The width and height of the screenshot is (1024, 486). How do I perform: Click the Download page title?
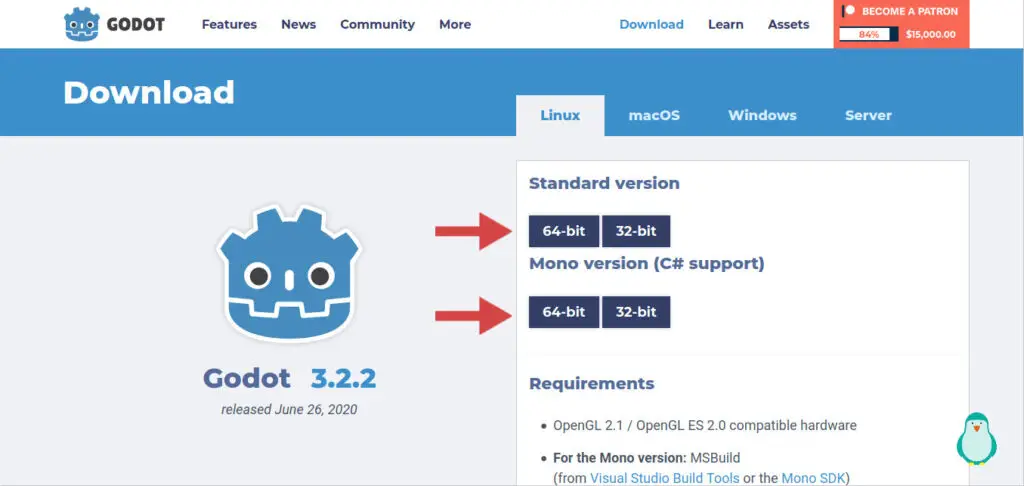[149, 93]
